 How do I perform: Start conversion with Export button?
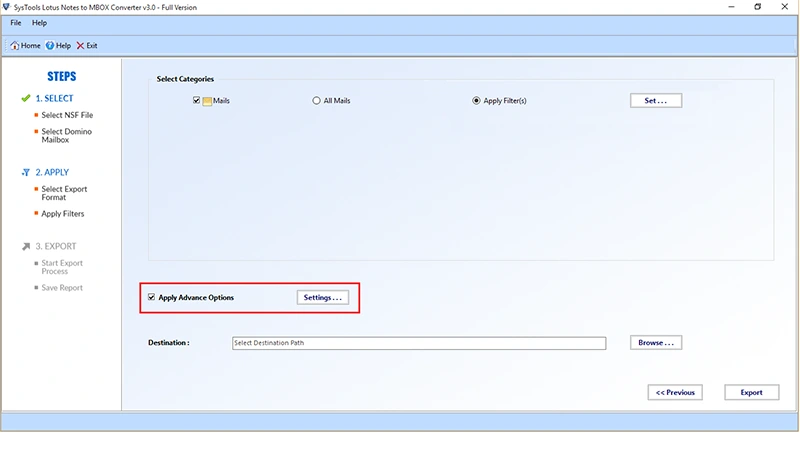(752, 392)
